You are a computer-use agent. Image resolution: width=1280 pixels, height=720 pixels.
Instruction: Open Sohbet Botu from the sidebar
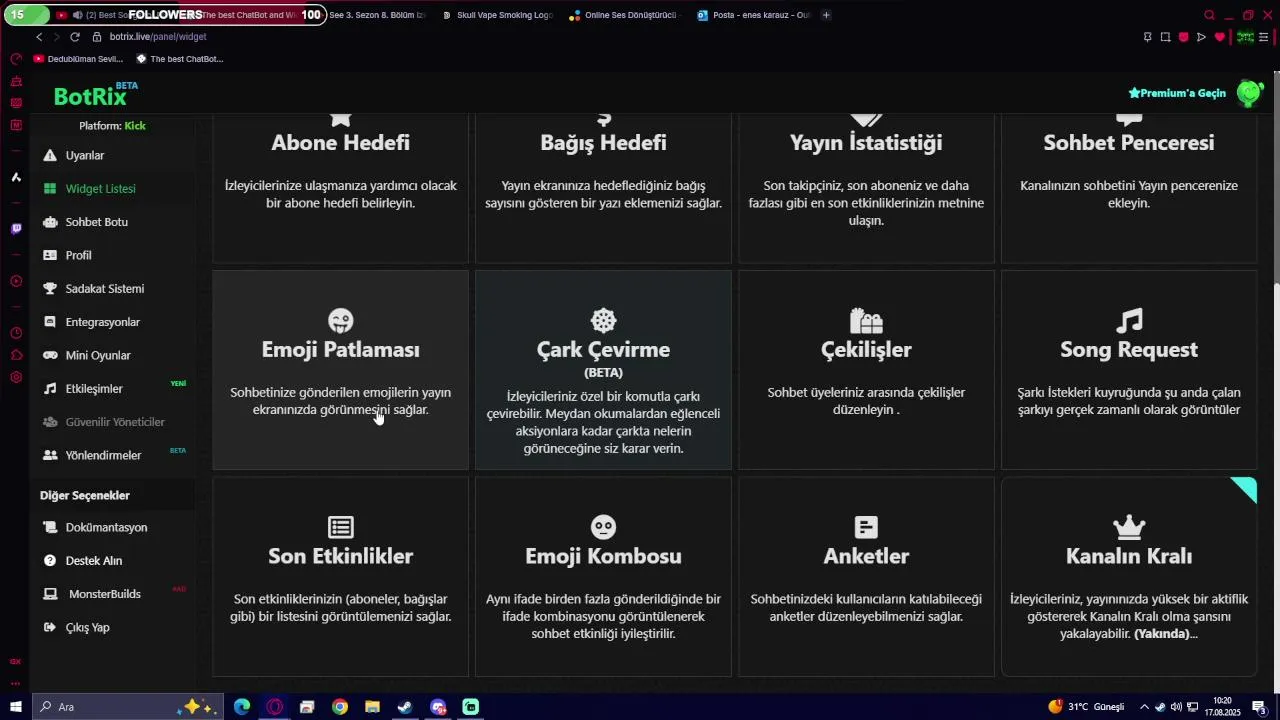pos(96,222)
